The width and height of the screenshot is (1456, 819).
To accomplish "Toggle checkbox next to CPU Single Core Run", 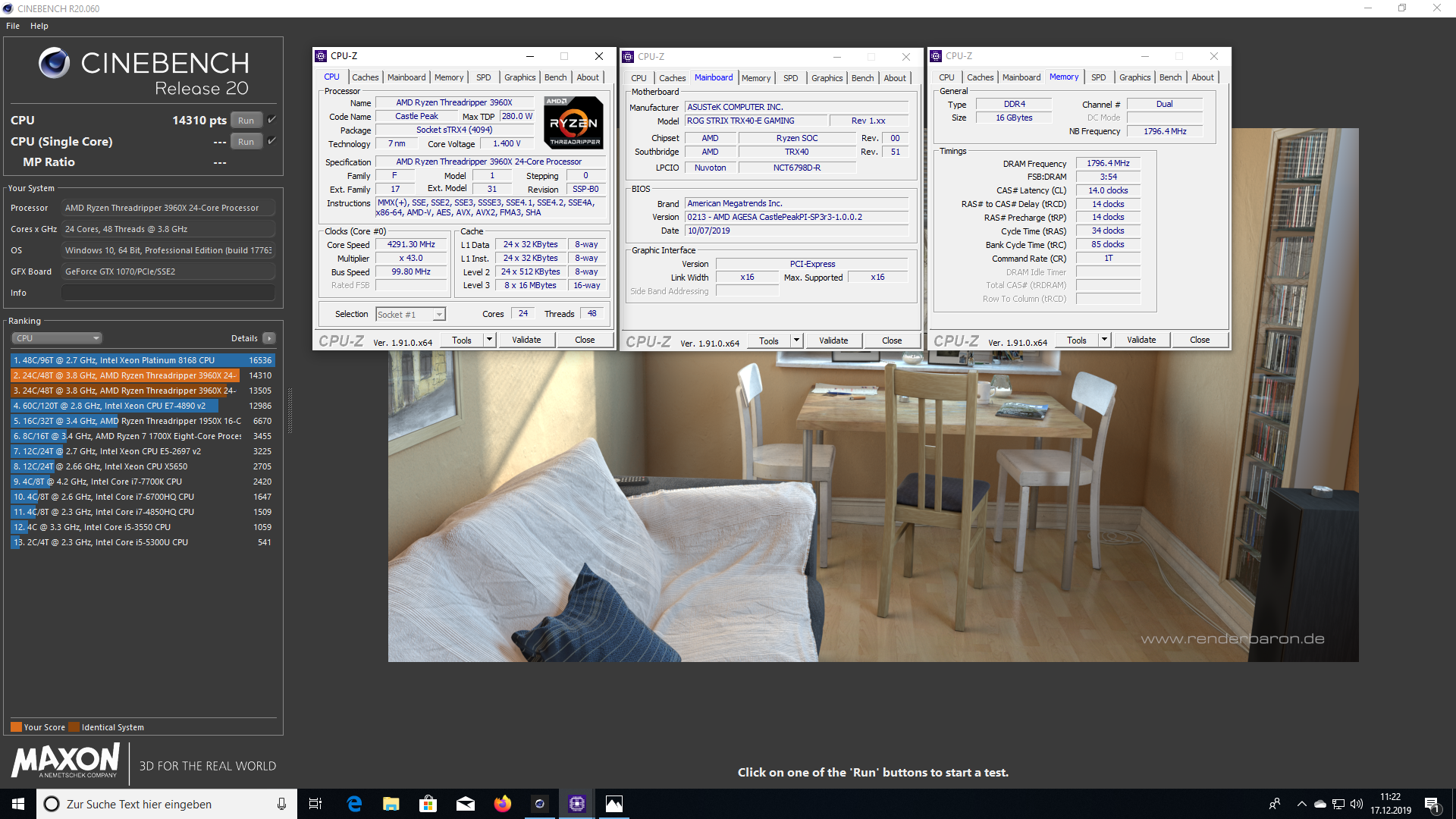I will [271, 141].
